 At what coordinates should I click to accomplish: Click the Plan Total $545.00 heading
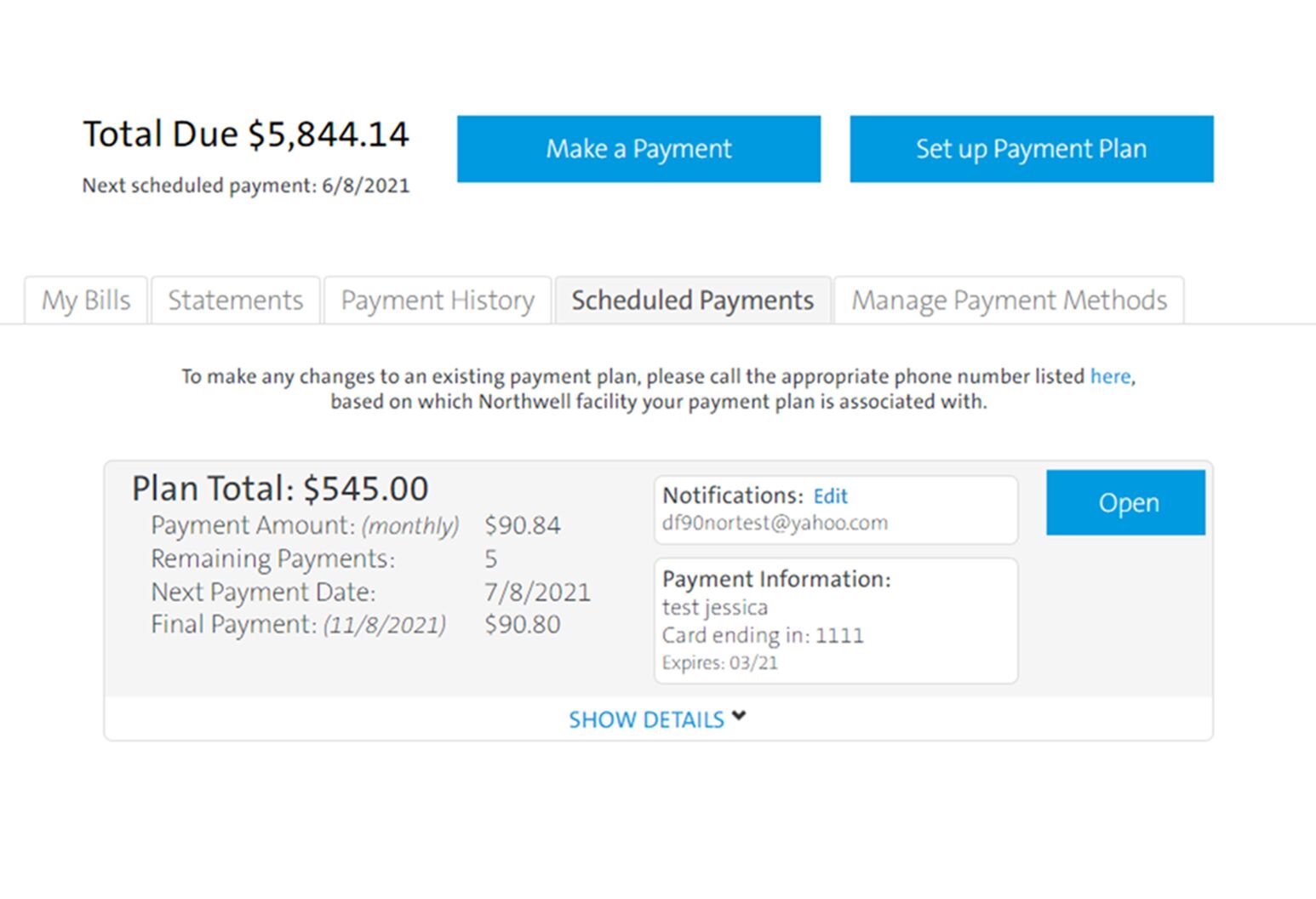[x=280, y=489]
